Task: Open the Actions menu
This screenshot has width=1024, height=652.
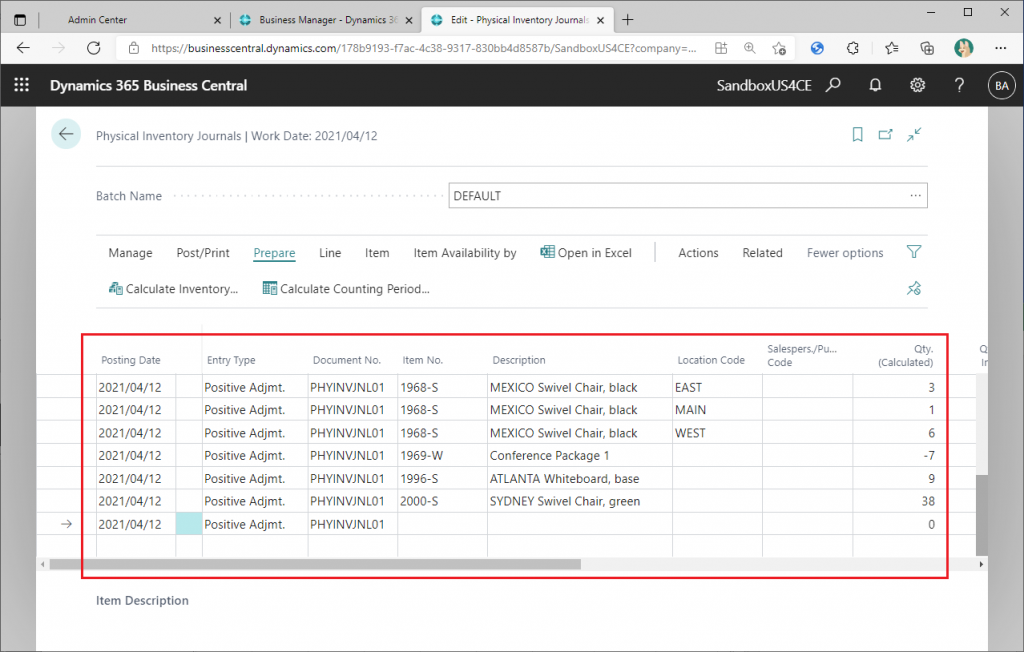Action: coord(698,253)
